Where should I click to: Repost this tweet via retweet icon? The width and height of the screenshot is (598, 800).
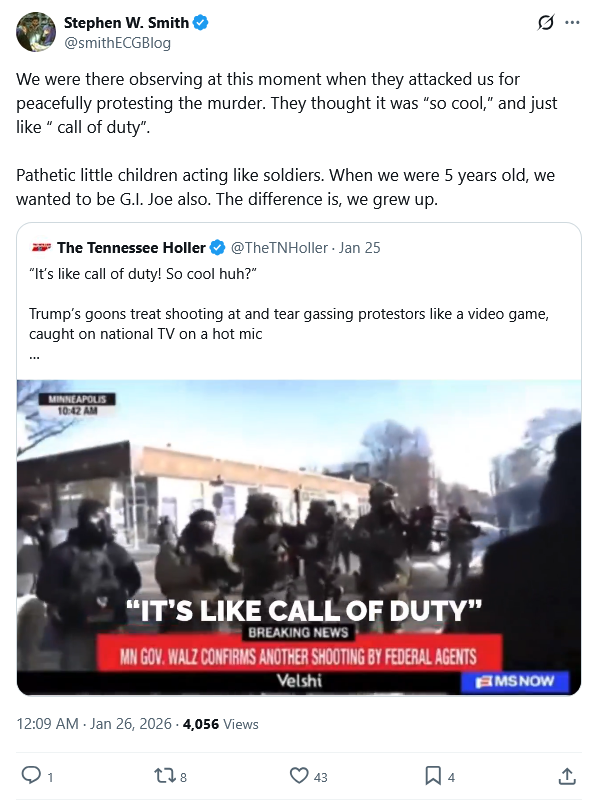pyautogui.click(x=164, y=776)
